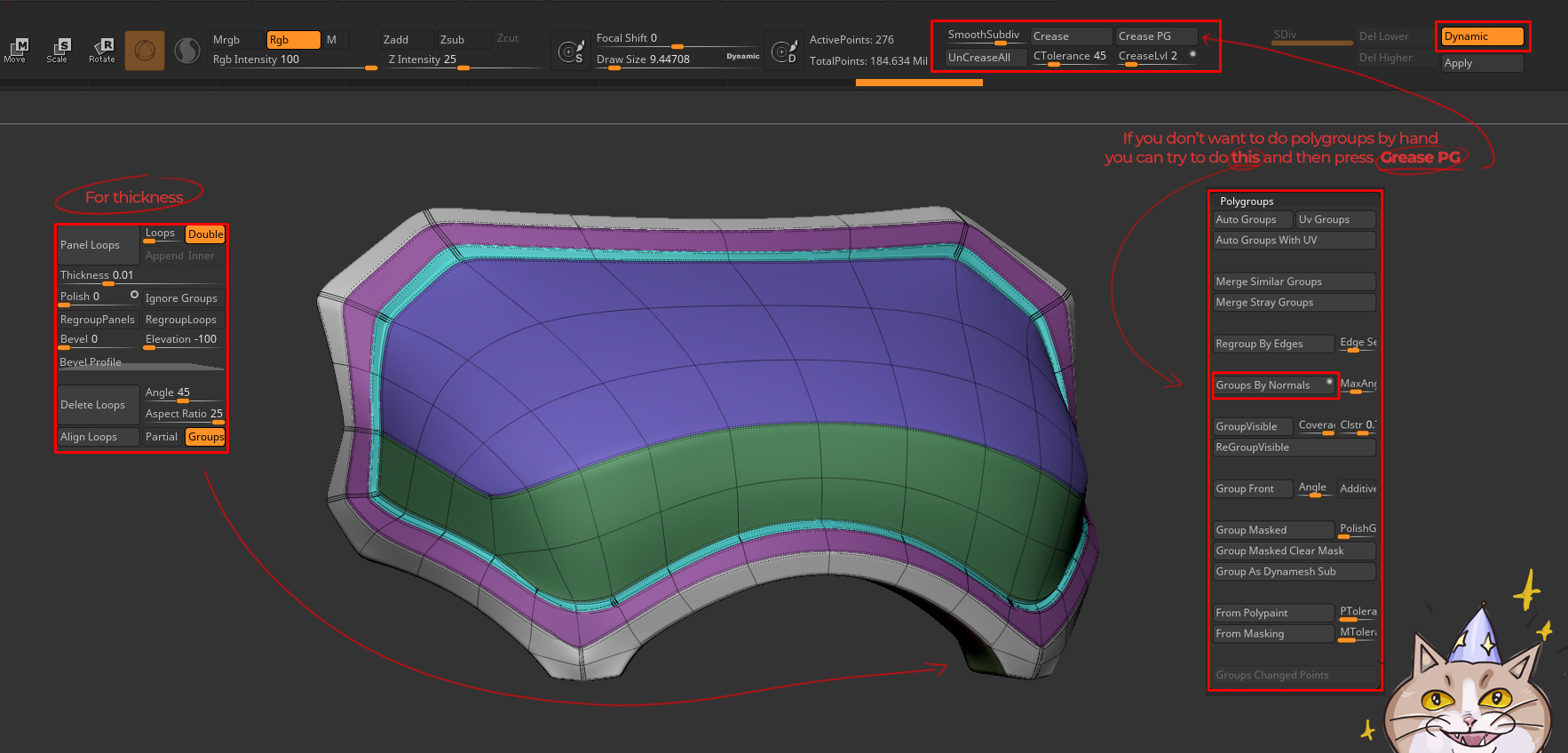
Task: Click the small circle icon next to Polish
Action: tap(134, 295)
